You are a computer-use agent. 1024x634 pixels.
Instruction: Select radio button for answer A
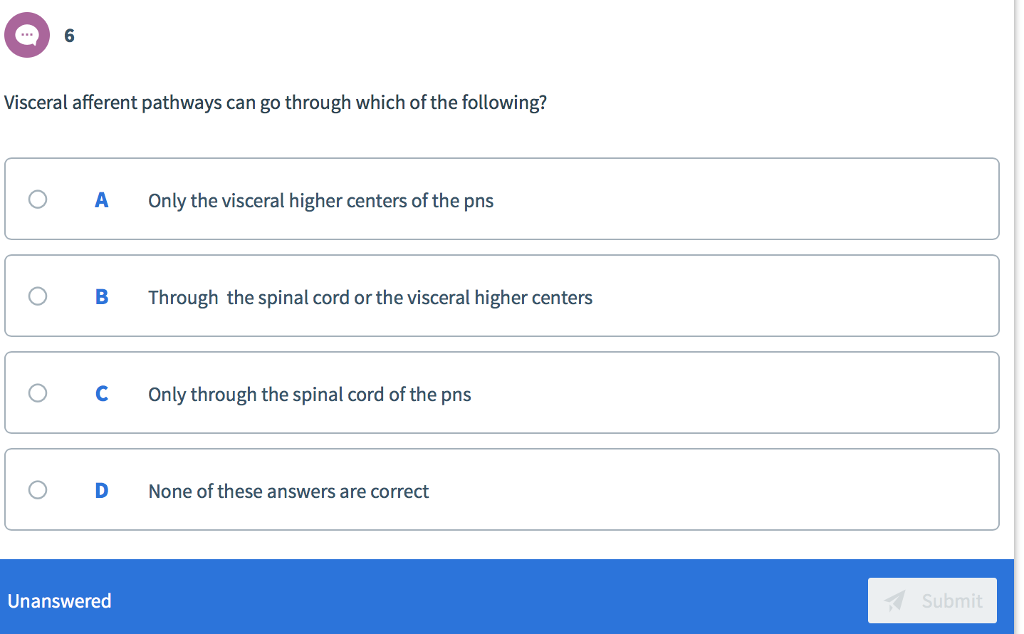pyautogui.click(x=37, y=199)
